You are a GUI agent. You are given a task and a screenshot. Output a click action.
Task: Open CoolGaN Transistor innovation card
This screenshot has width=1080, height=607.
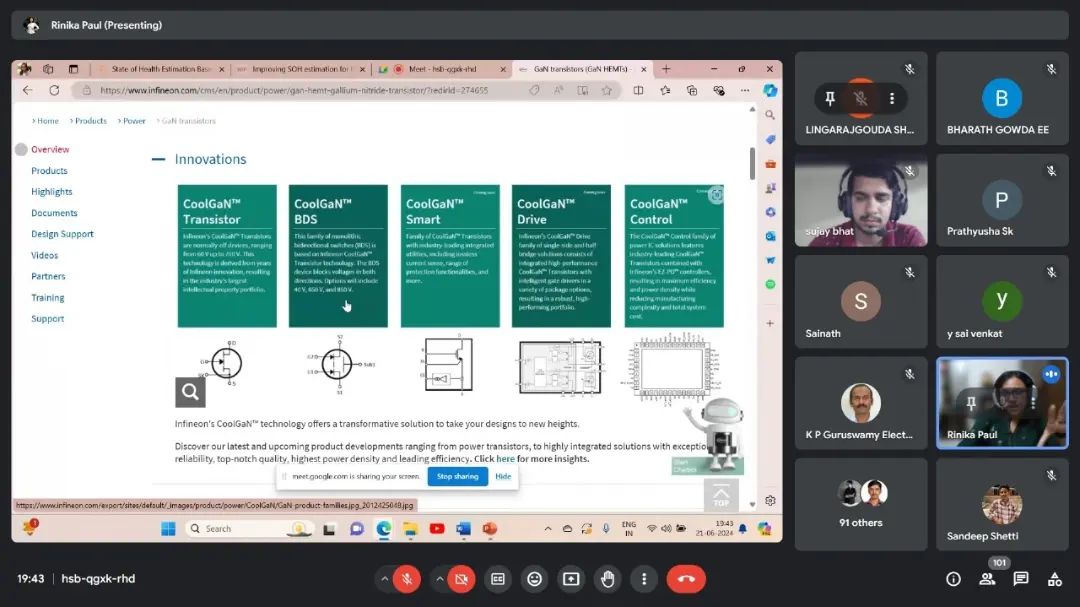coord(227,256)
